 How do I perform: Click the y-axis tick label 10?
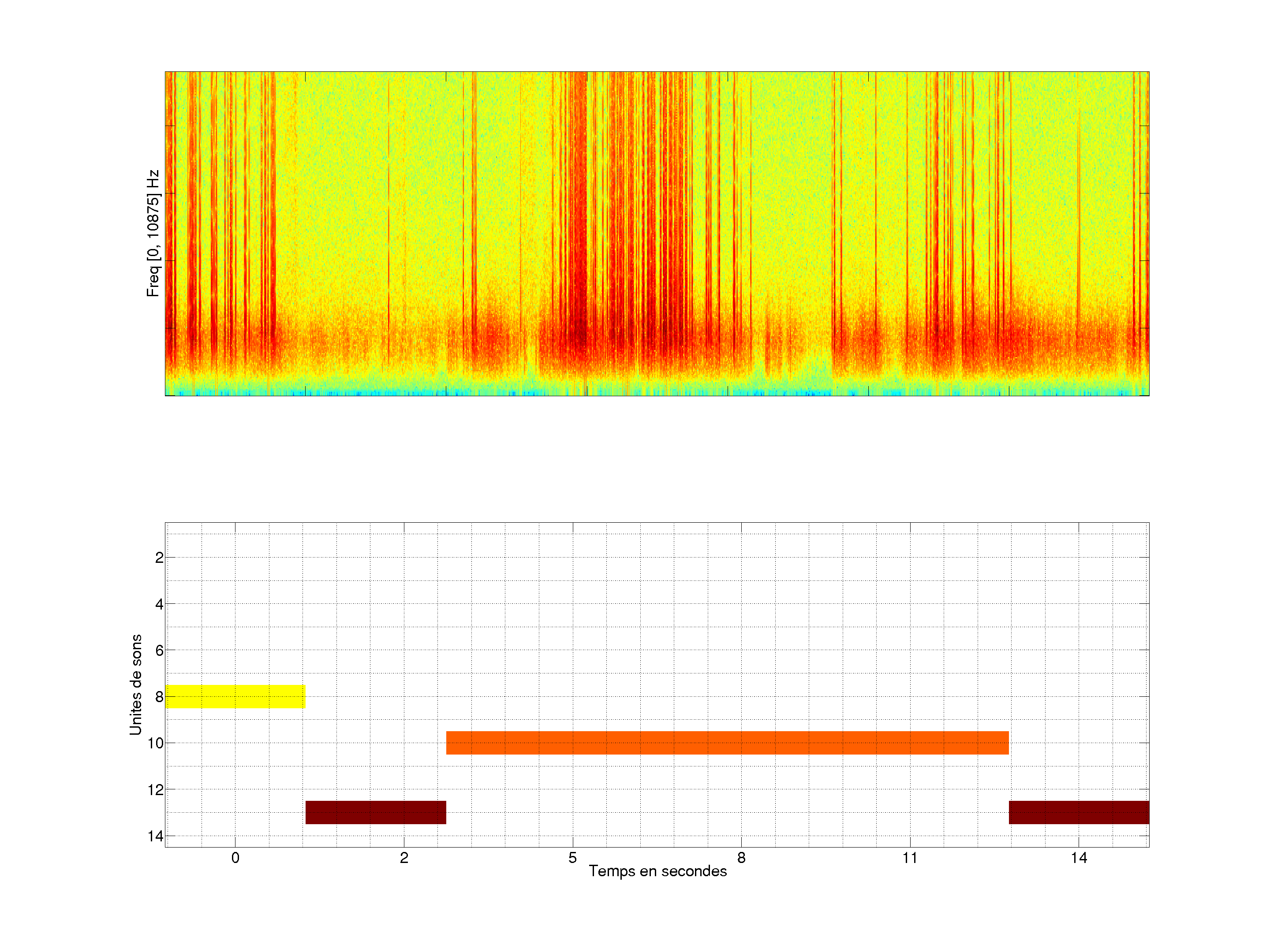point(156,743)
